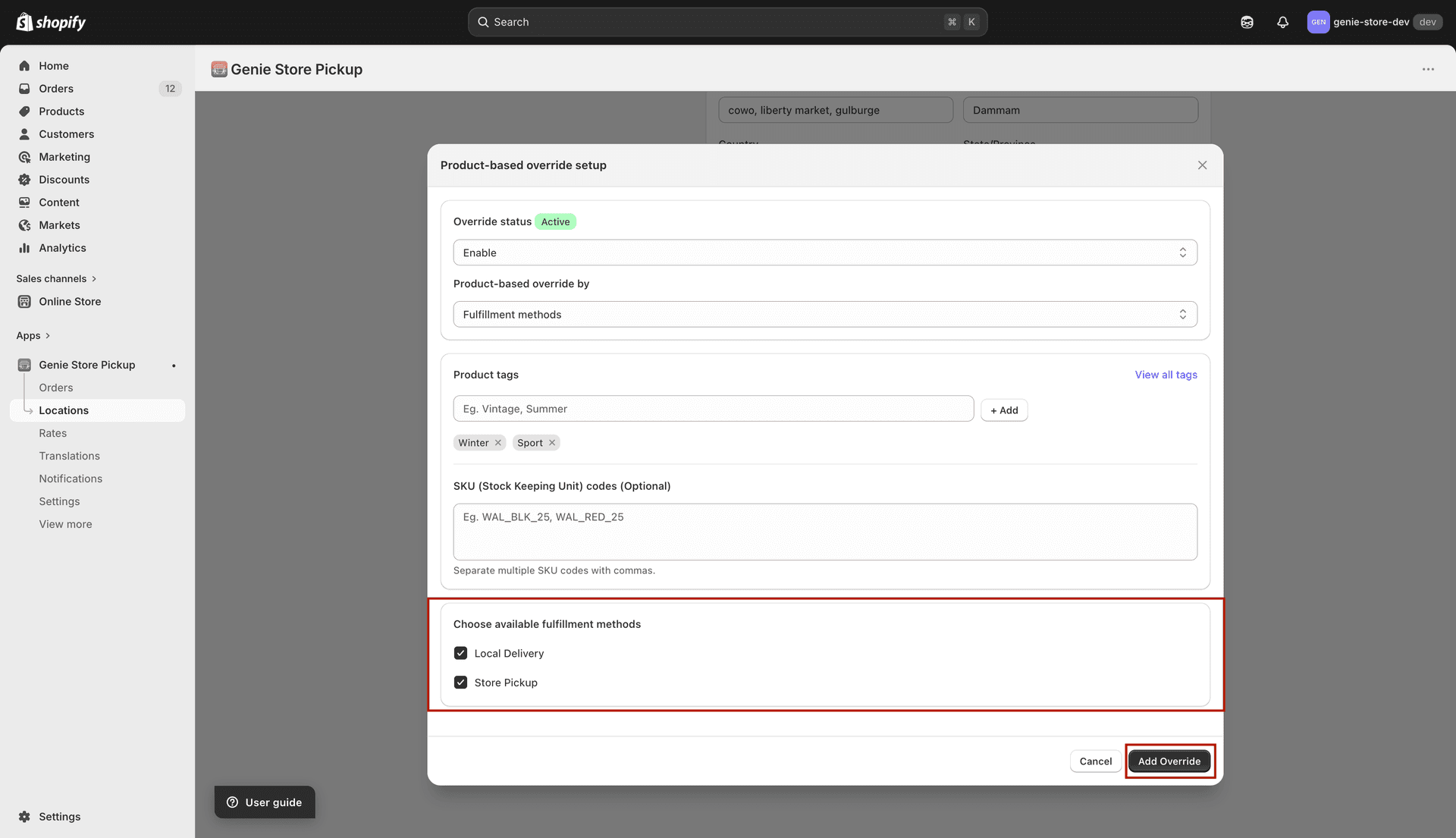Click the Genie Store Pickup pin dot
This screenshot has height=838, width=1456.
[x=174, y=366]
